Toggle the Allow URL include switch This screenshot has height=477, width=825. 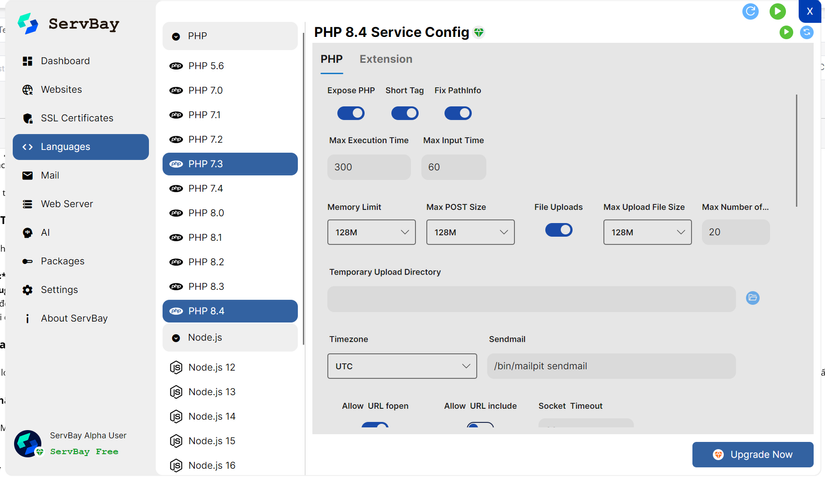480,425
